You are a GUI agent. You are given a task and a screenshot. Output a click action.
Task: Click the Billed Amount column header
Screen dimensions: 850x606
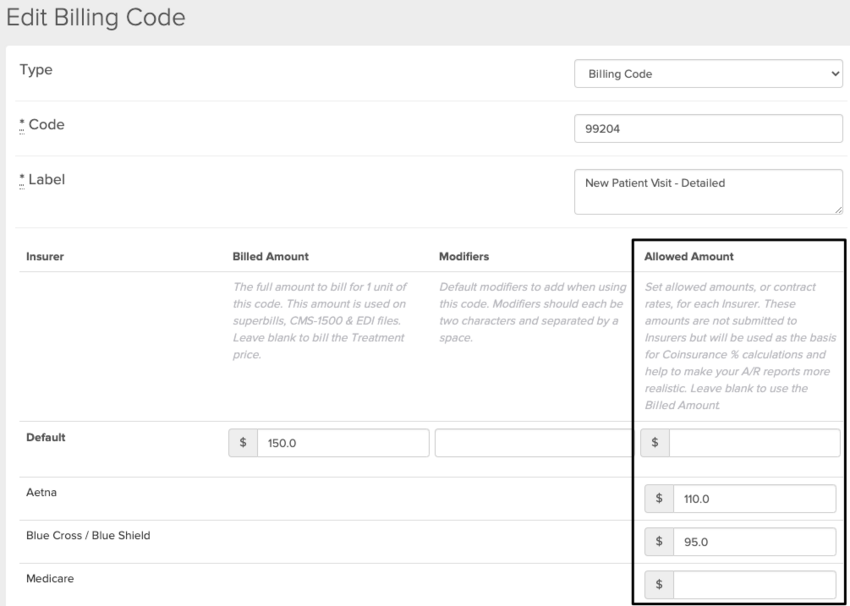(x=270, y=257)
